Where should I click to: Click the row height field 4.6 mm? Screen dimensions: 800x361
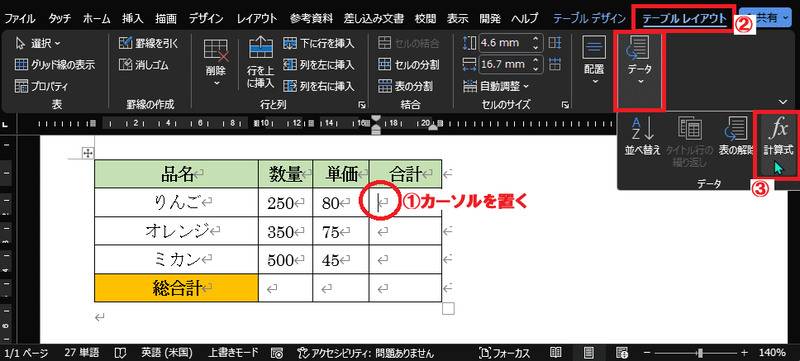click(504, 43)
